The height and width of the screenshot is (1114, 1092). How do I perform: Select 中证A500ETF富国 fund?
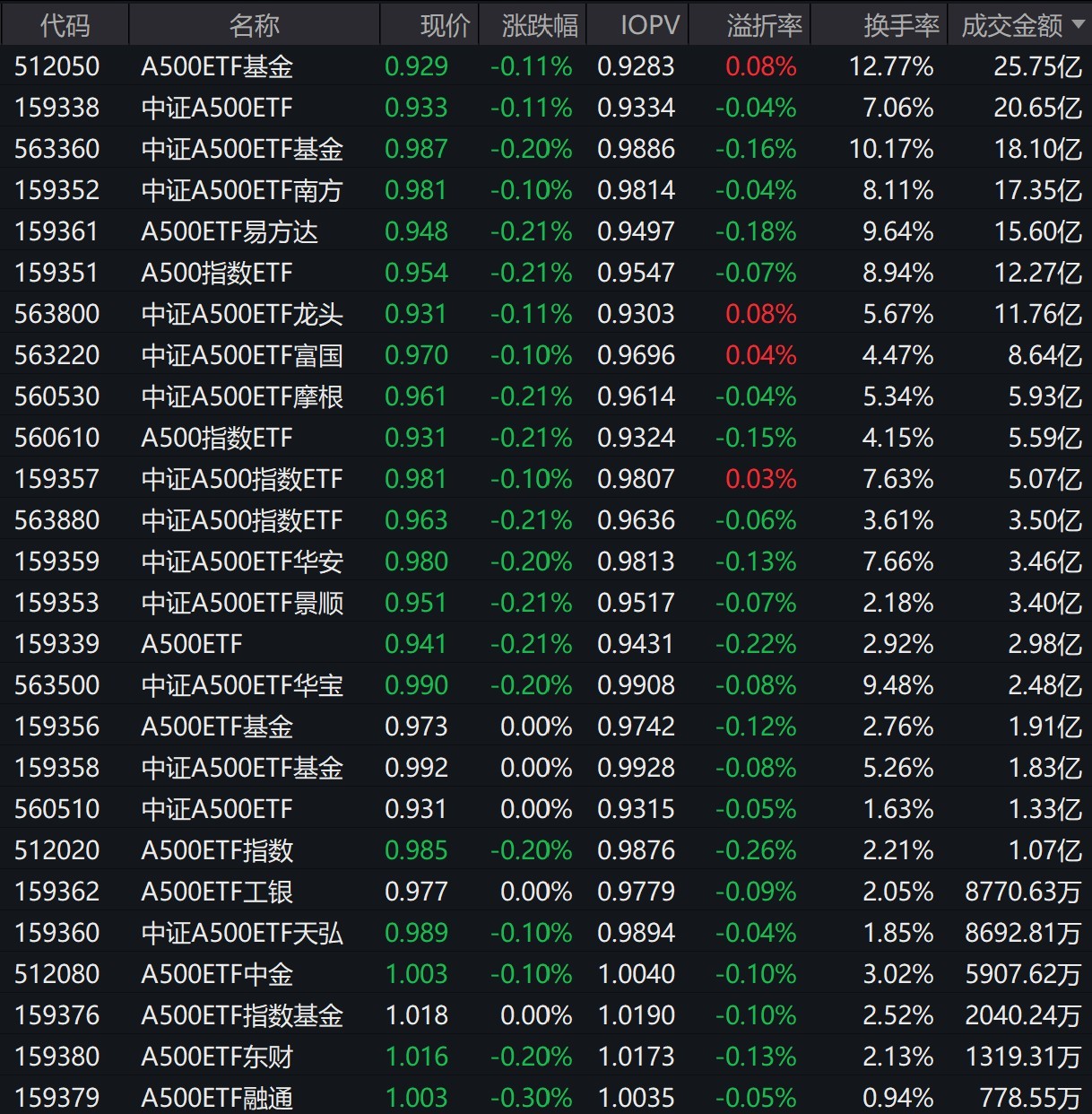coord(242,355)
